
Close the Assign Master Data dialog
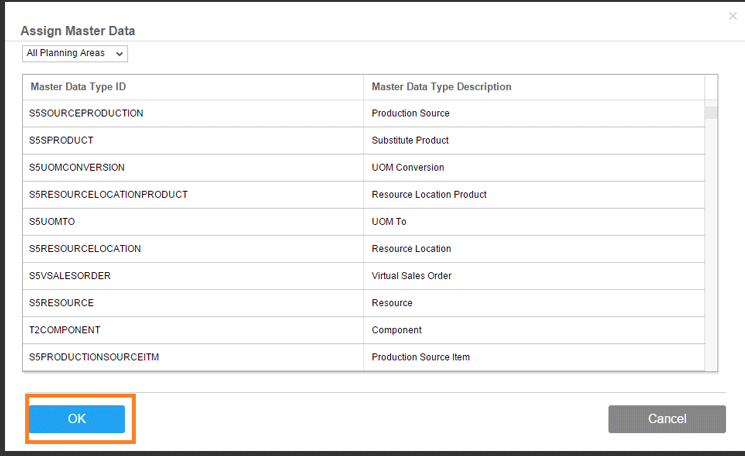[731, 17]
